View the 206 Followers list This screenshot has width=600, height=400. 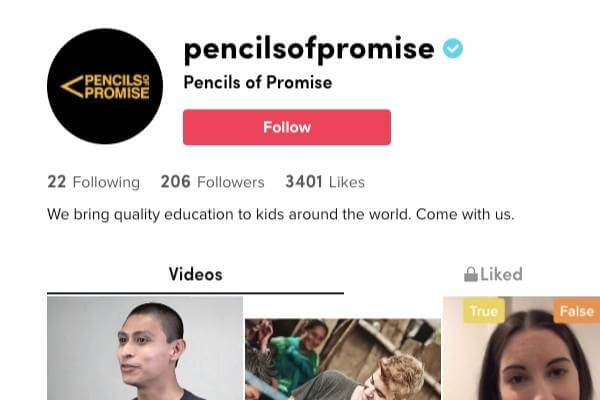213,182
